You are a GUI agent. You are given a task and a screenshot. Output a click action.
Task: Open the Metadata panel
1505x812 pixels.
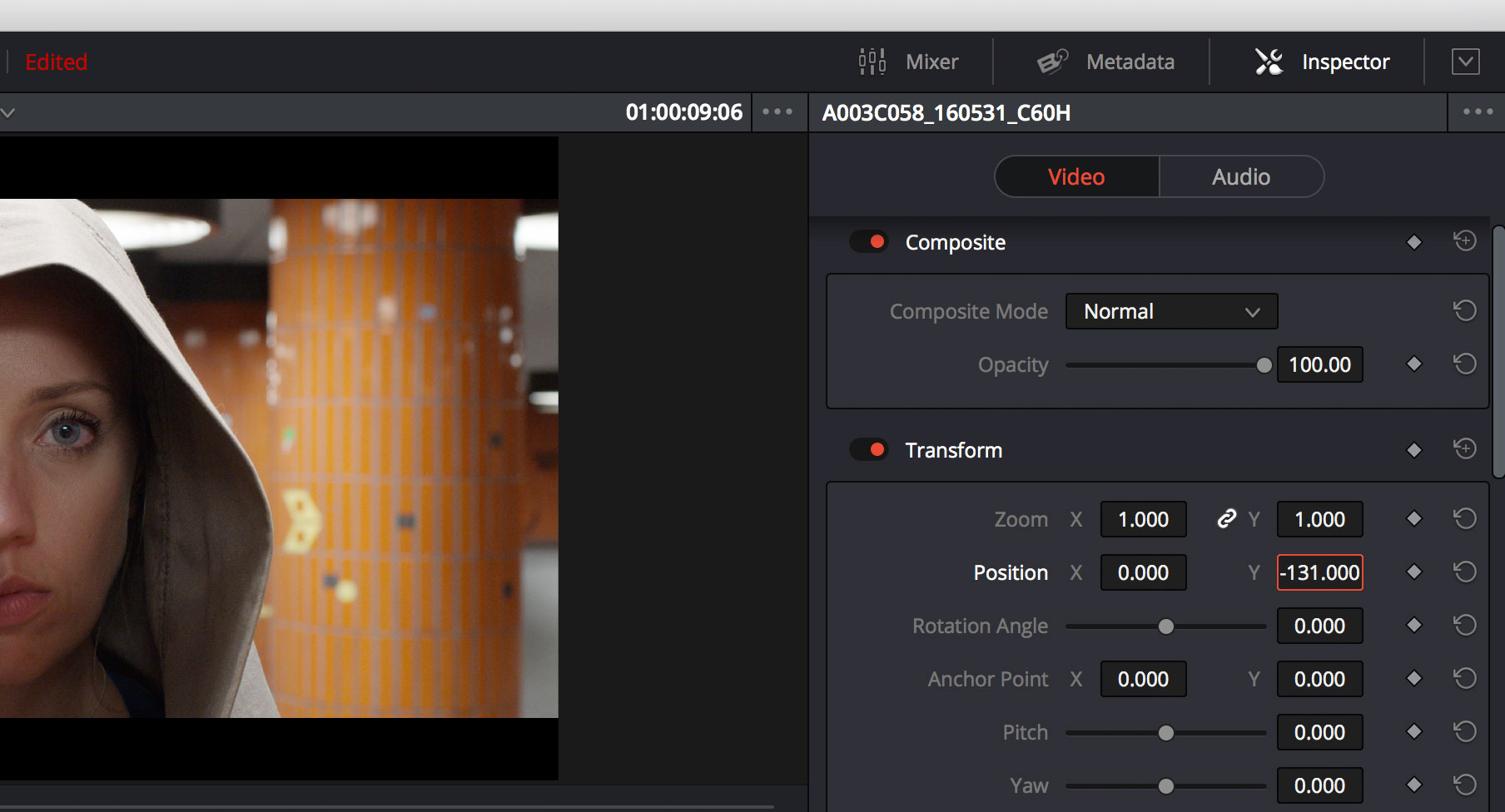point(1105,62)
